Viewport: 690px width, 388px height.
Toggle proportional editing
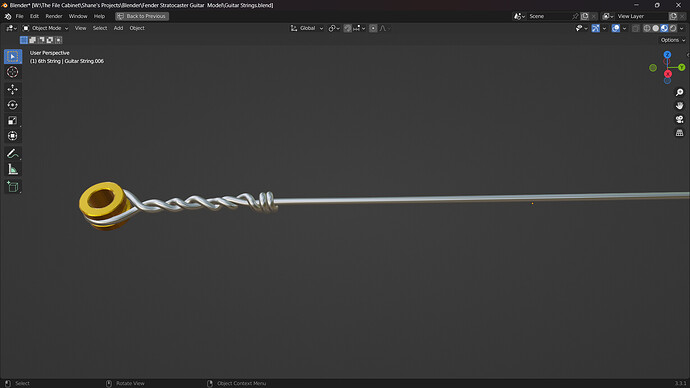coord(373,28)
